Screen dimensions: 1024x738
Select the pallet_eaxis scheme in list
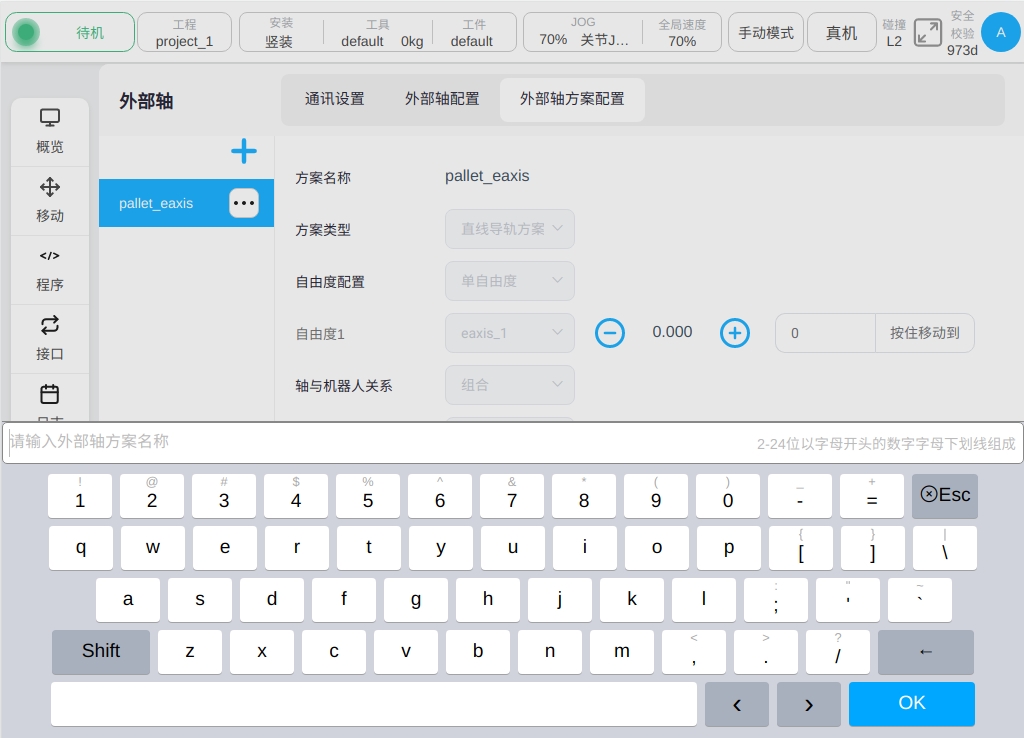coord(186,203)
